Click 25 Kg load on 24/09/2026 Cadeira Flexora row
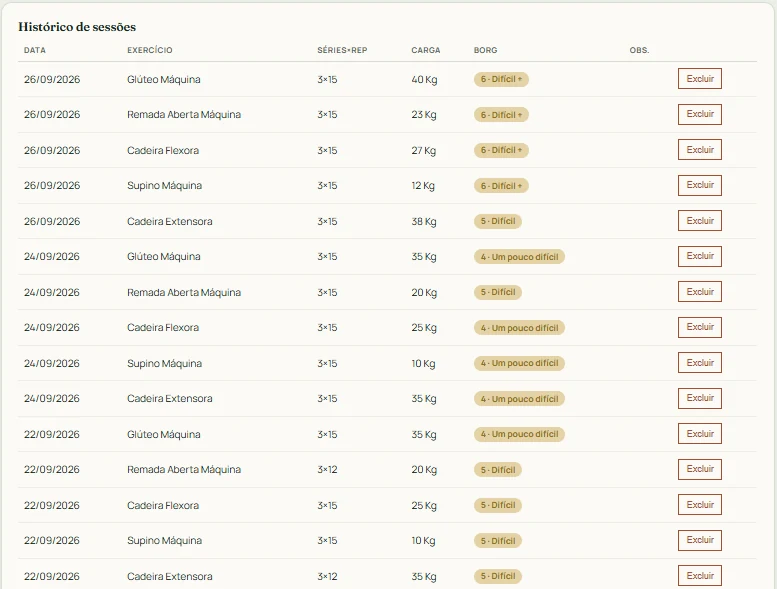Viewport: 777px width, 589px height. pyautogui.click(x=424, y=328)
